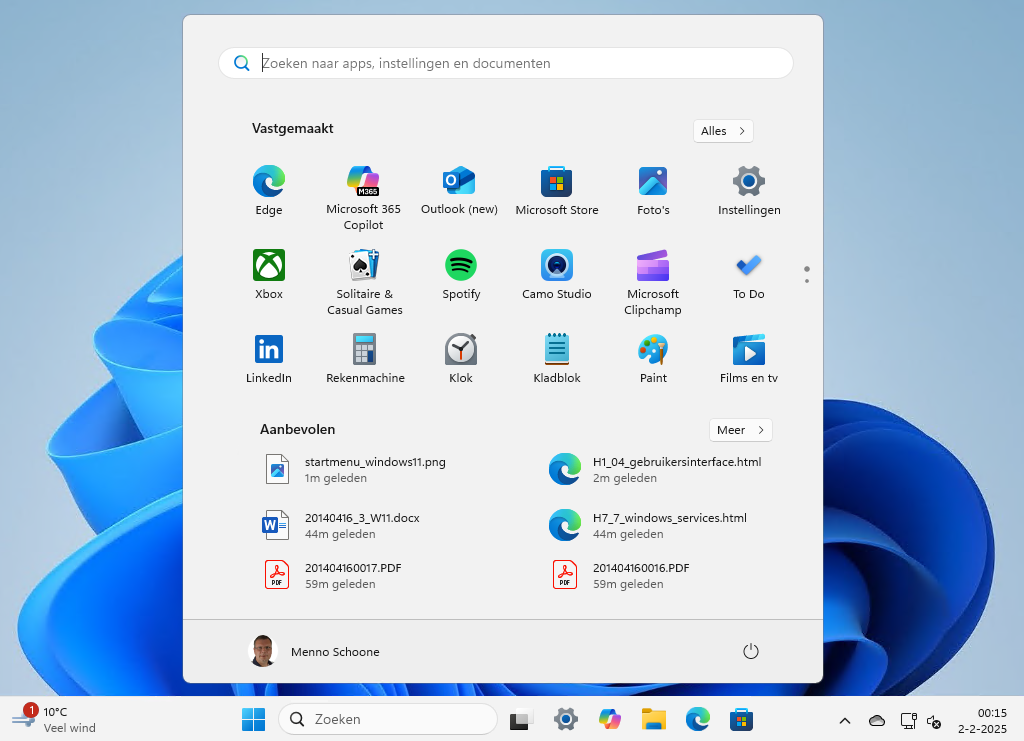Click the muted volume tray icon
1024x741 pixels.
[x=934, y=721]
